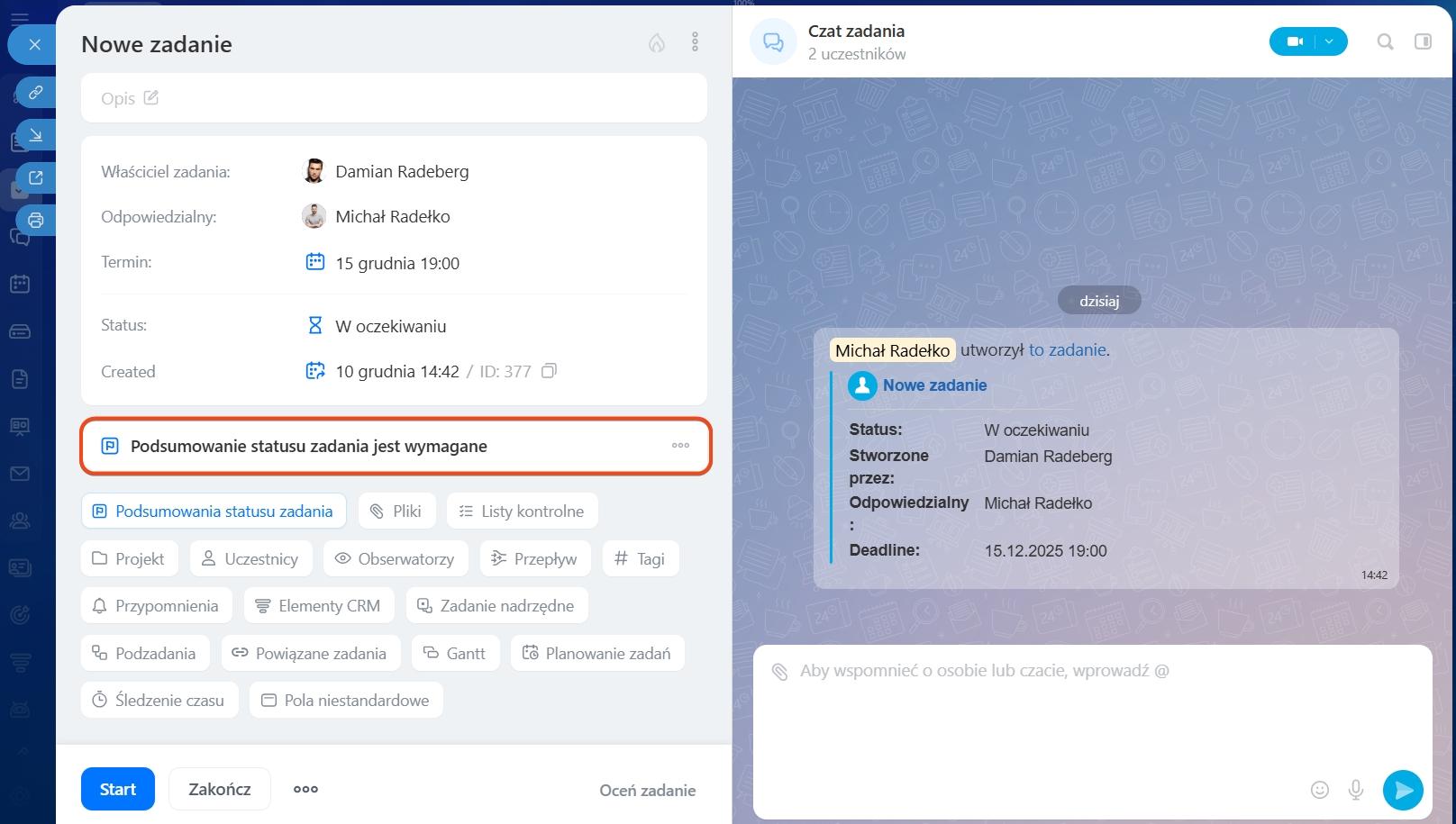Screen dimensions: 1456x824
Task: Click the Zakończ button
Action: tap(220, 789)
